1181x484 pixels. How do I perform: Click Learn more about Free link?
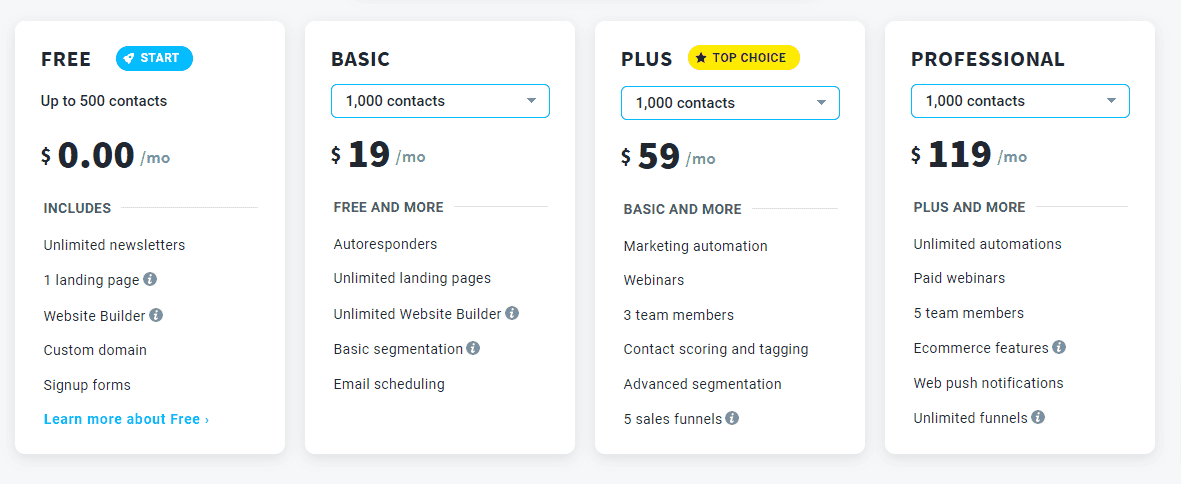127,419
